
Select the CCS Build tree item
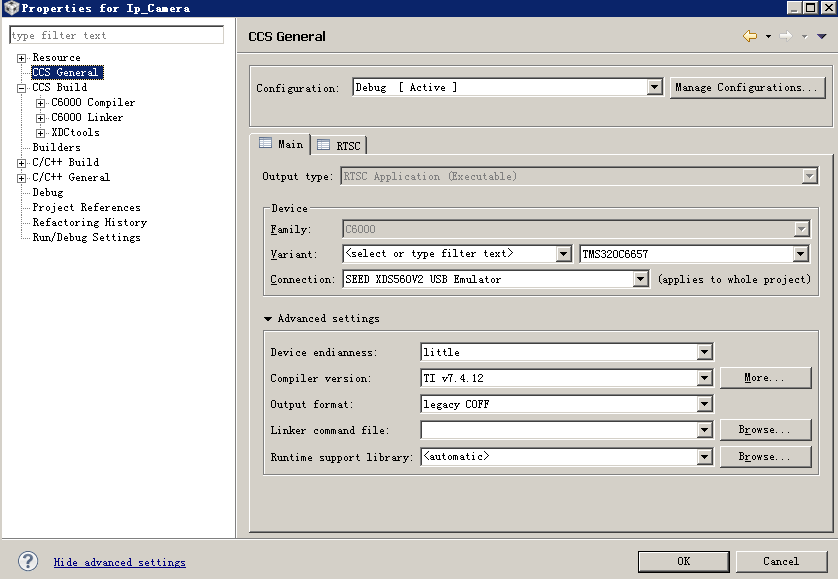point(59,87)
